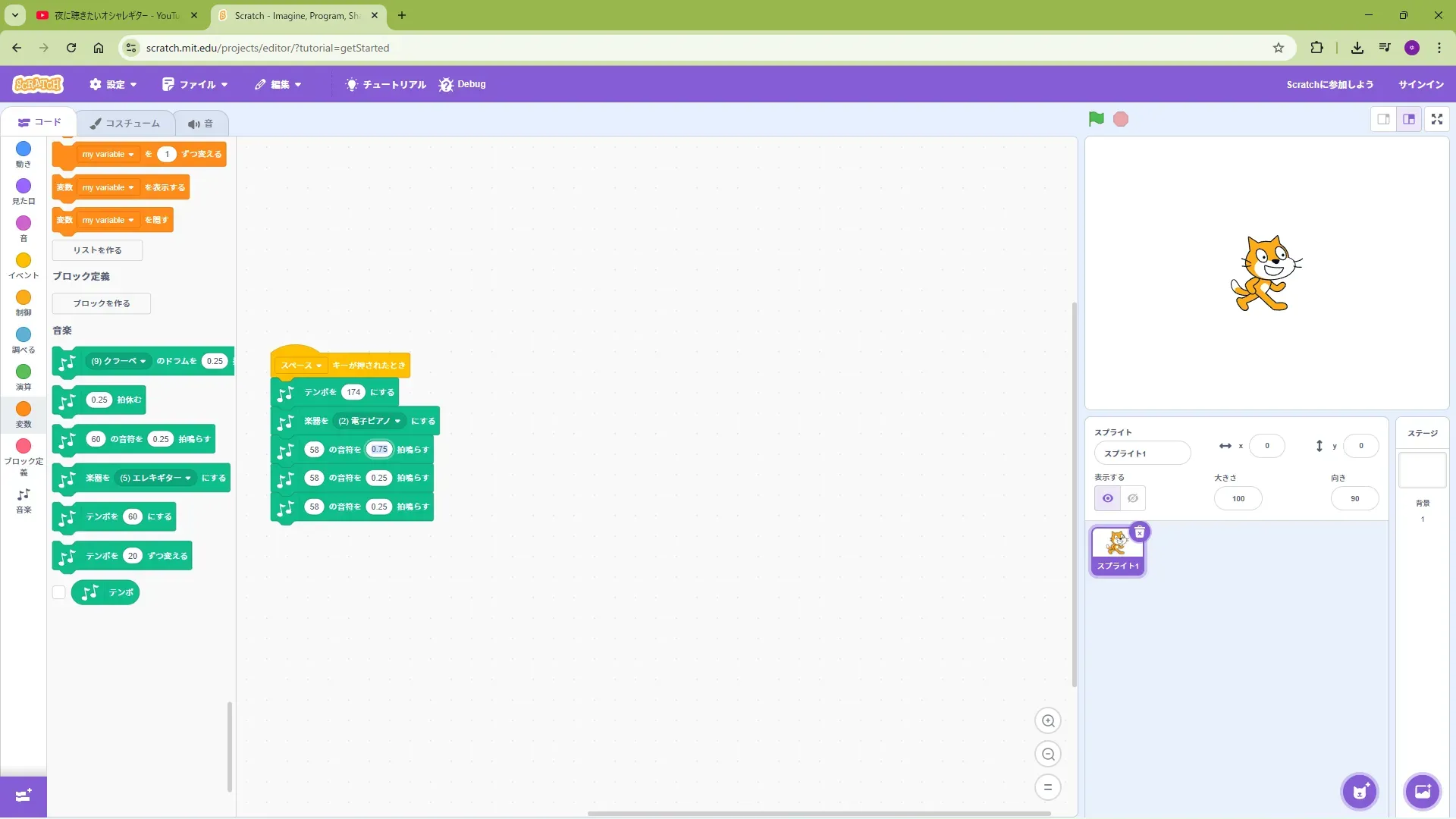Delete Sprite1 with the trash icon
The width and height of the screenshot is (1456, 819).
pyautogui.click(x=1139, y=532)
